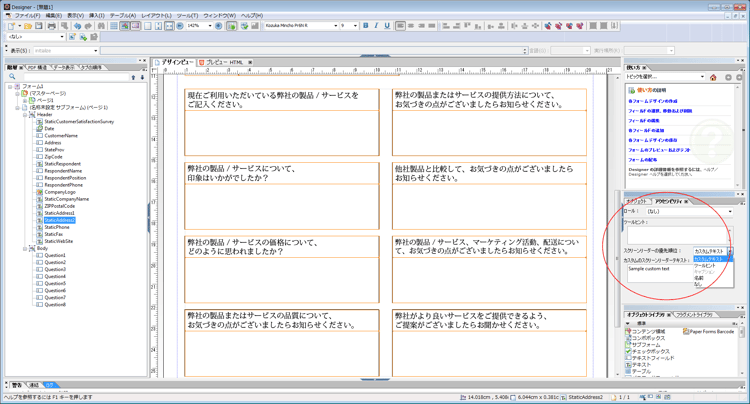Open the 挿入(I) menu
This screenshot has width=750, height=404.
(97, 16)
